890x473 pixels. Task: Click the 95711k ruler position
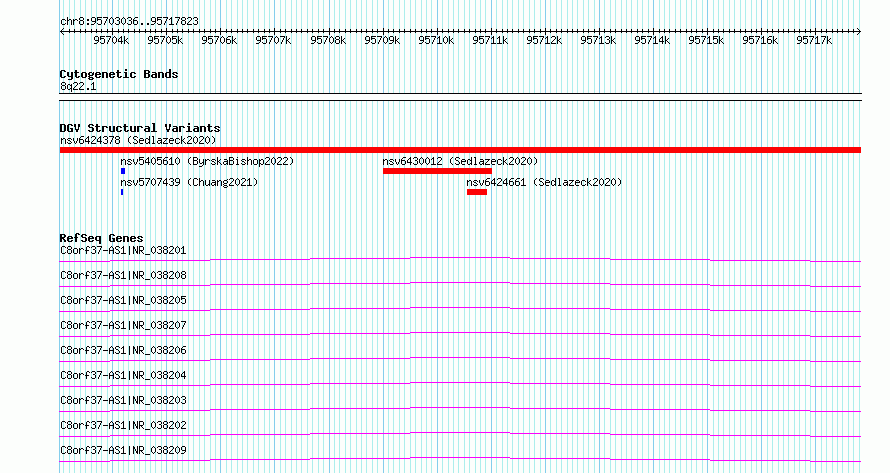490,40
